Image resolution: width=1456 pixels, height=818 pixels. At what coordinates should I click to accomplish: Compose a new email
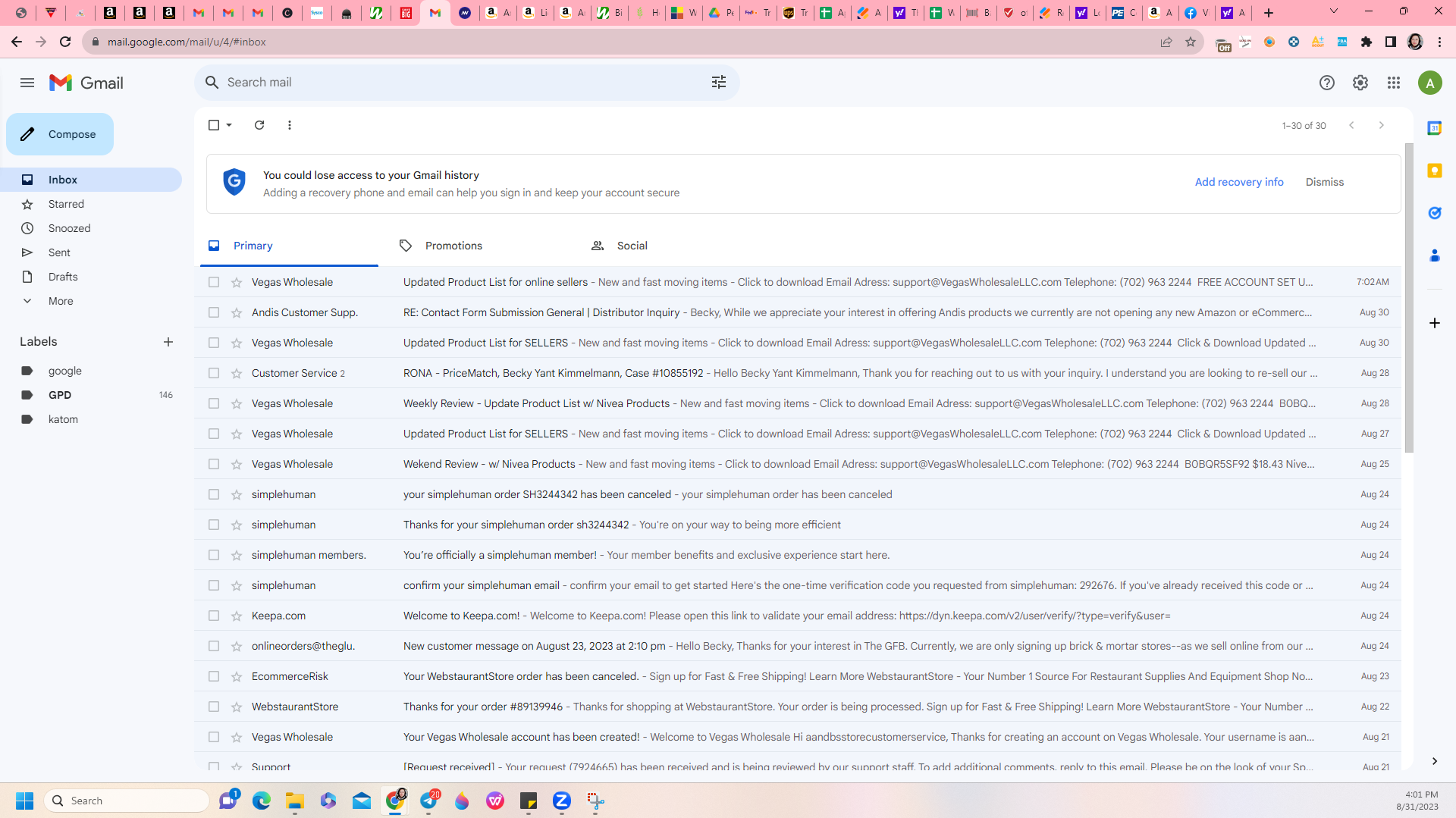tap(60, 134)
